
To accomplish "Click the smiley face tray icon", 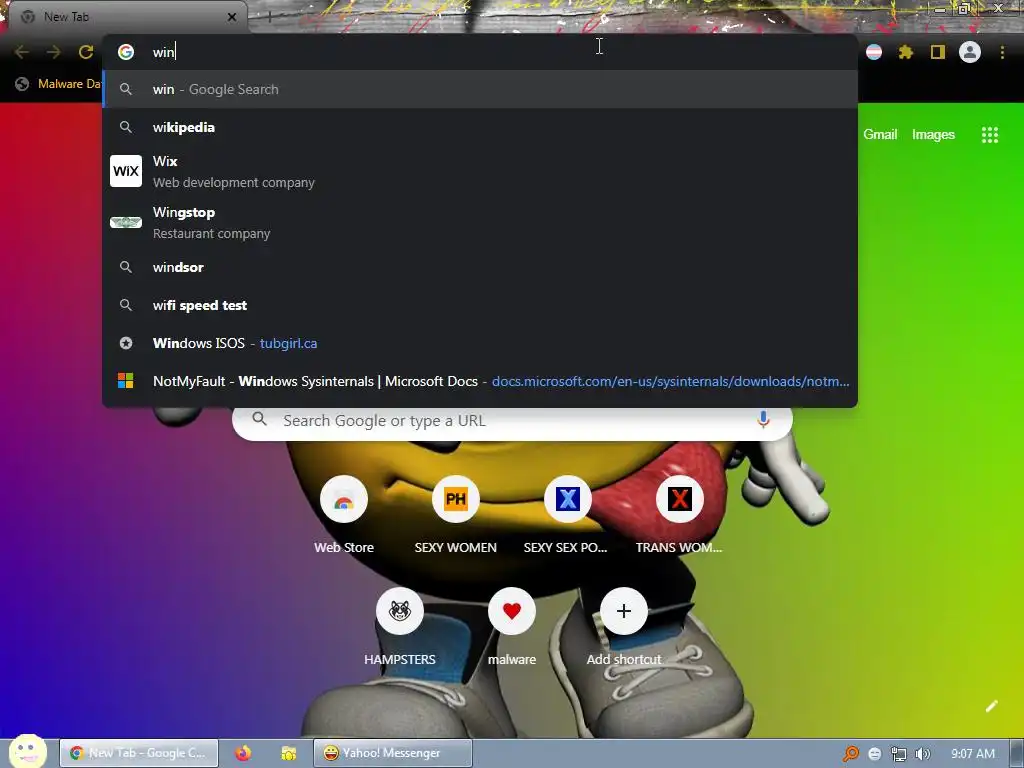I will click(x=874, y=754).
